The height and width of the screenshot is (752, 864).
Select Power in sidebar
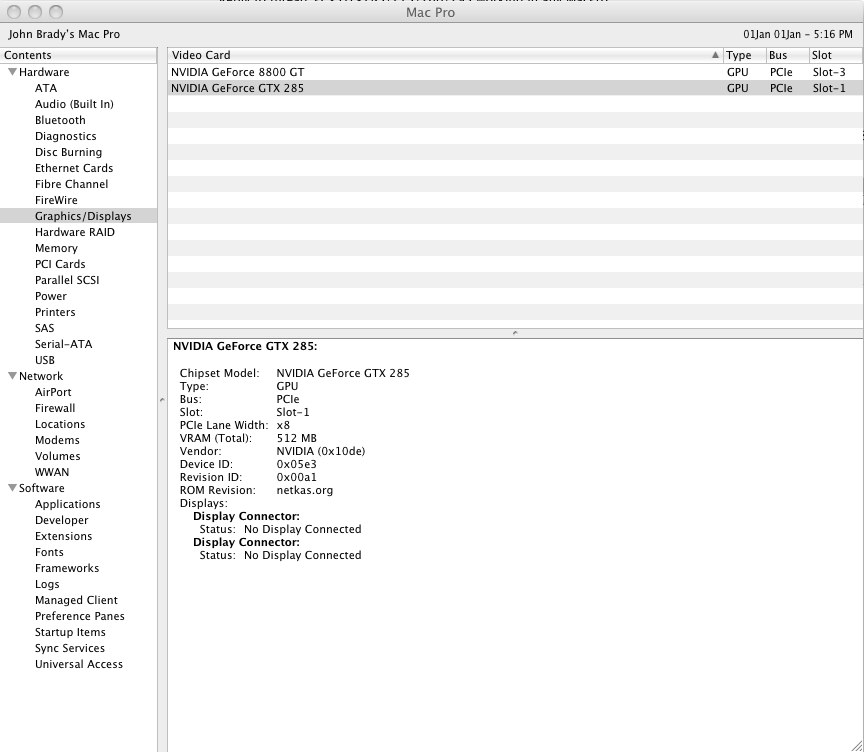[x=51, y=296]
